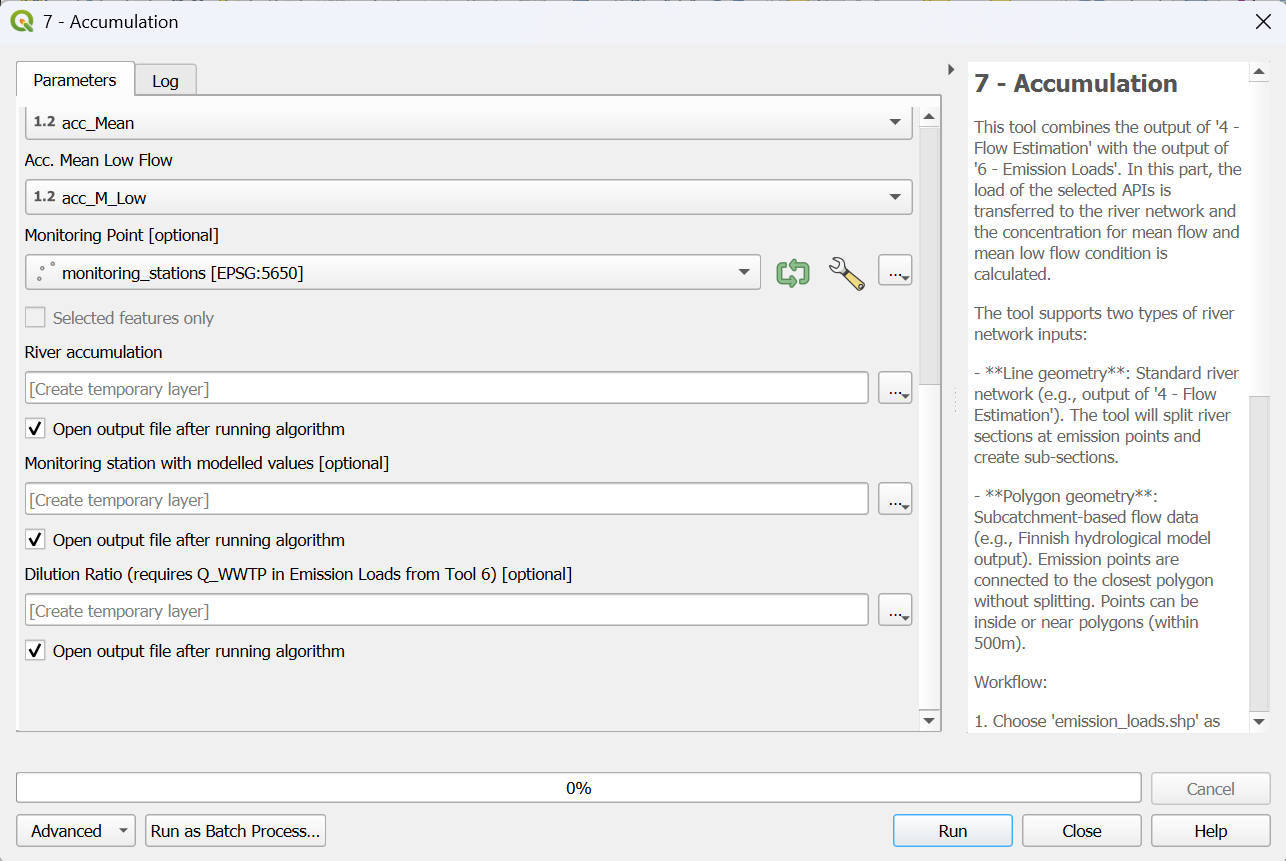Click parameters panel scrollbar up arrow
The height and width of the screenshot is (861, 1286).
[x=929, y=117]
